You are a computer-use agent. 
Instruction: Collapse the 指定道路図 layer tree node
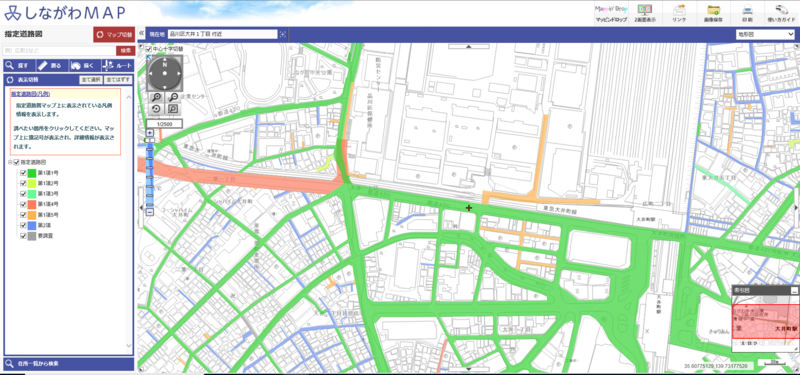coord(10,162)
